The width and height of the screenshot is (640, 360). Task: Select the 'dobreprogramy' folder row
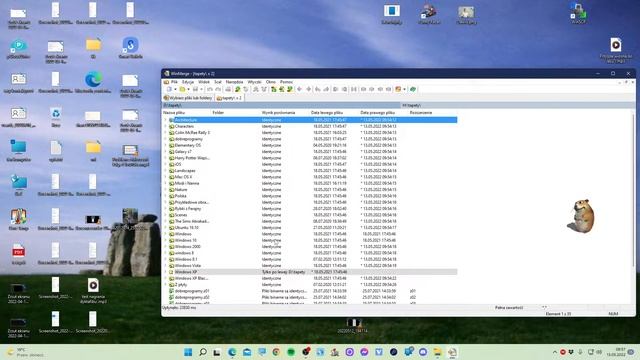coord(310,139)
